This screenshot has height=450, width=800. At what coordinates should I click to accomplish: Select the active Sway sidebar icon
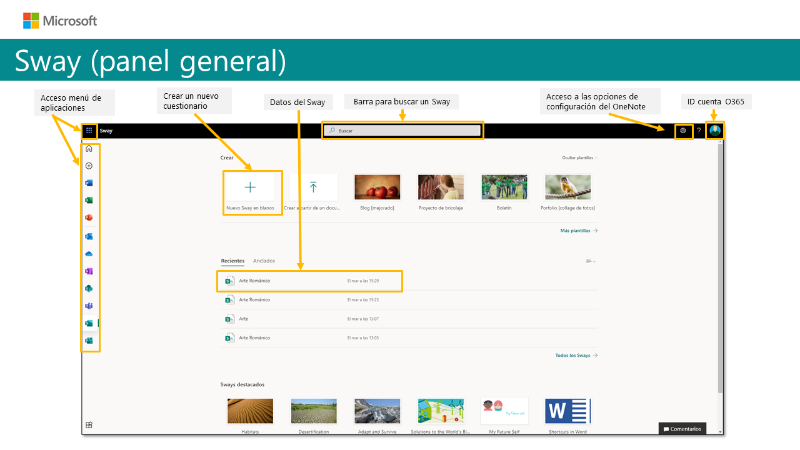point(89,323)
